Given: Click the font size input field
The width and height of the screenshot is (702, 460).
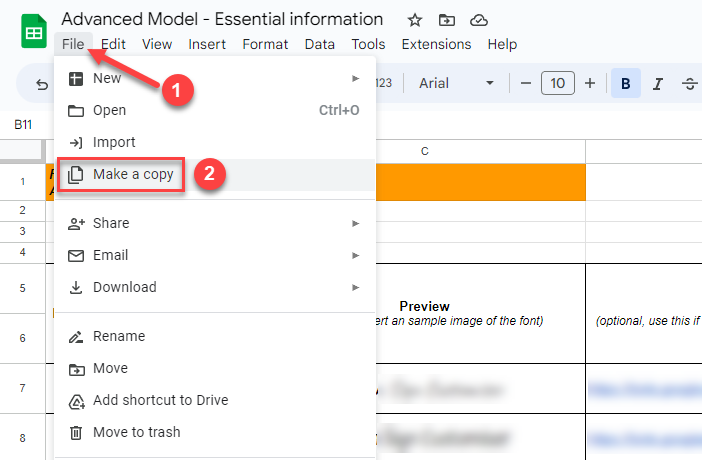Looking at the screenshot, I should click(x=558, y=83).
